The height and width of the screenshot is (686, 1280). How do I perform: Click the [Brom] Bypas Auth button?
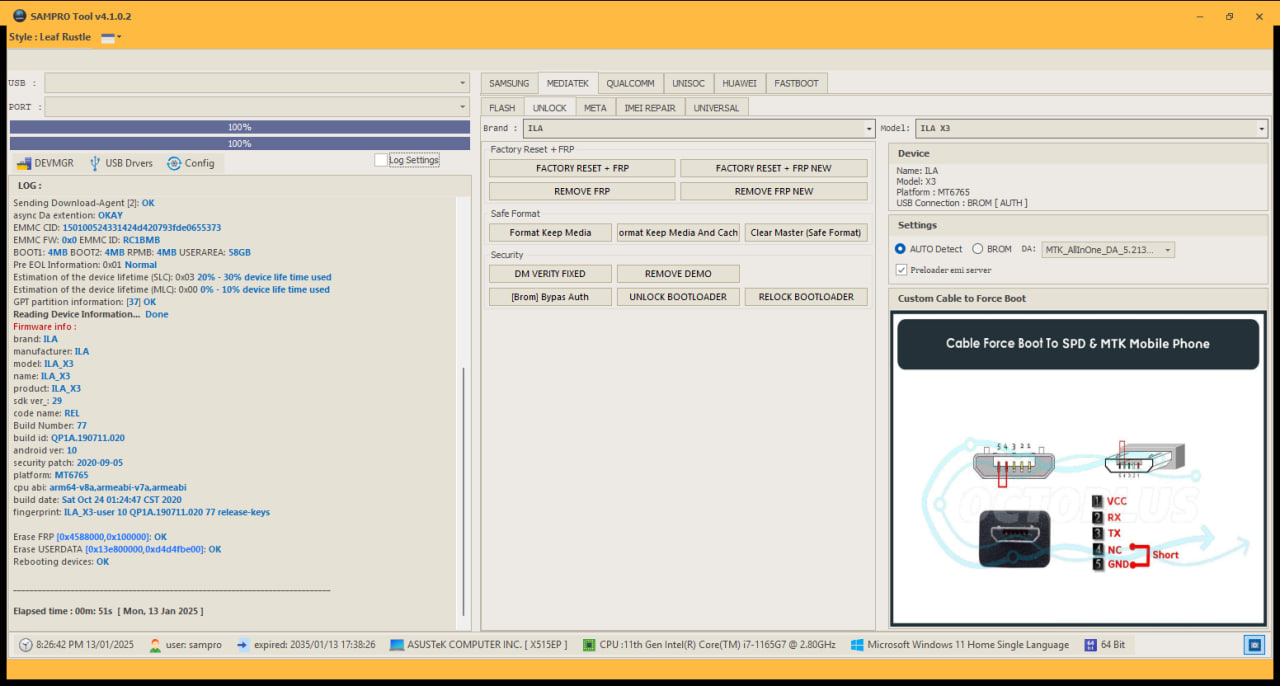coord(550,297)
